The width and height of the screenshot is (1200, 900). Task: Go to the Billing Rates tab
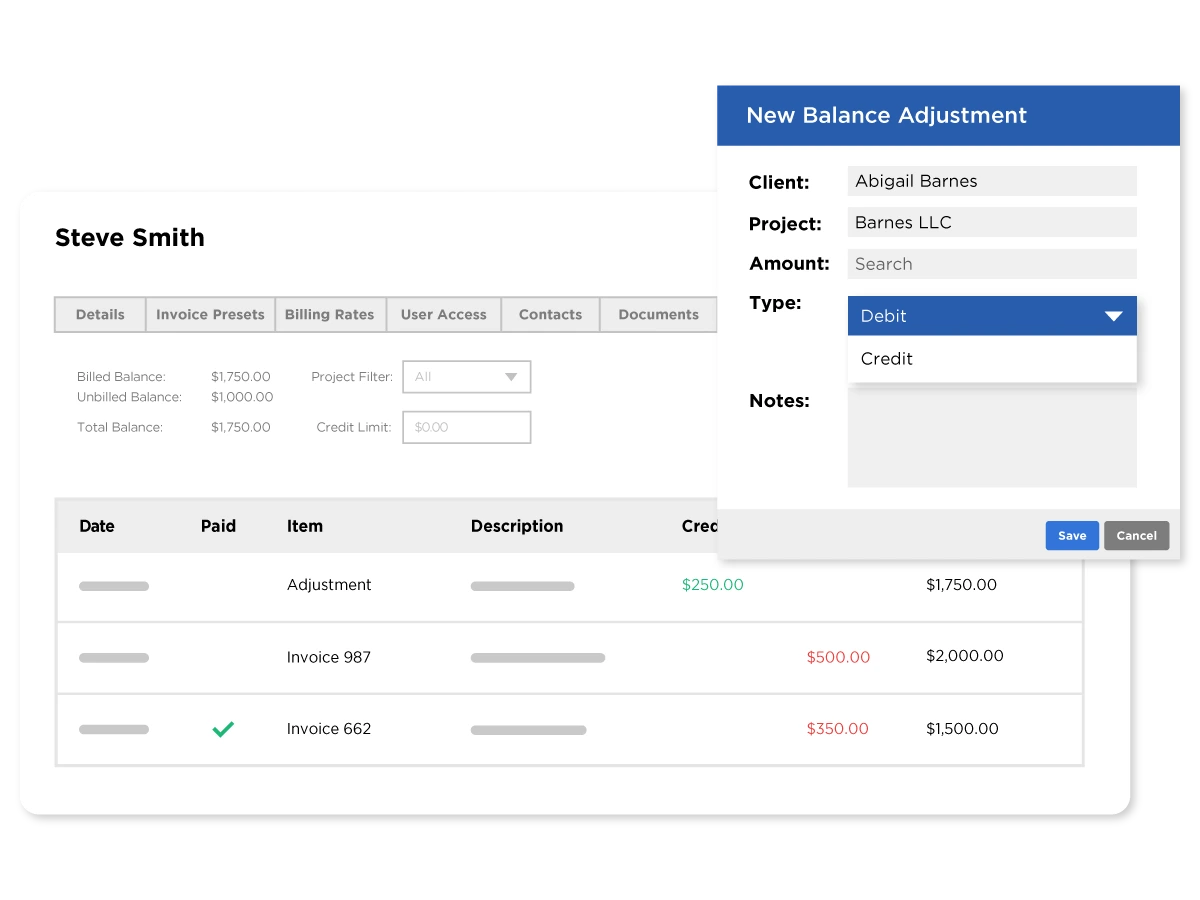coord(329,314)
